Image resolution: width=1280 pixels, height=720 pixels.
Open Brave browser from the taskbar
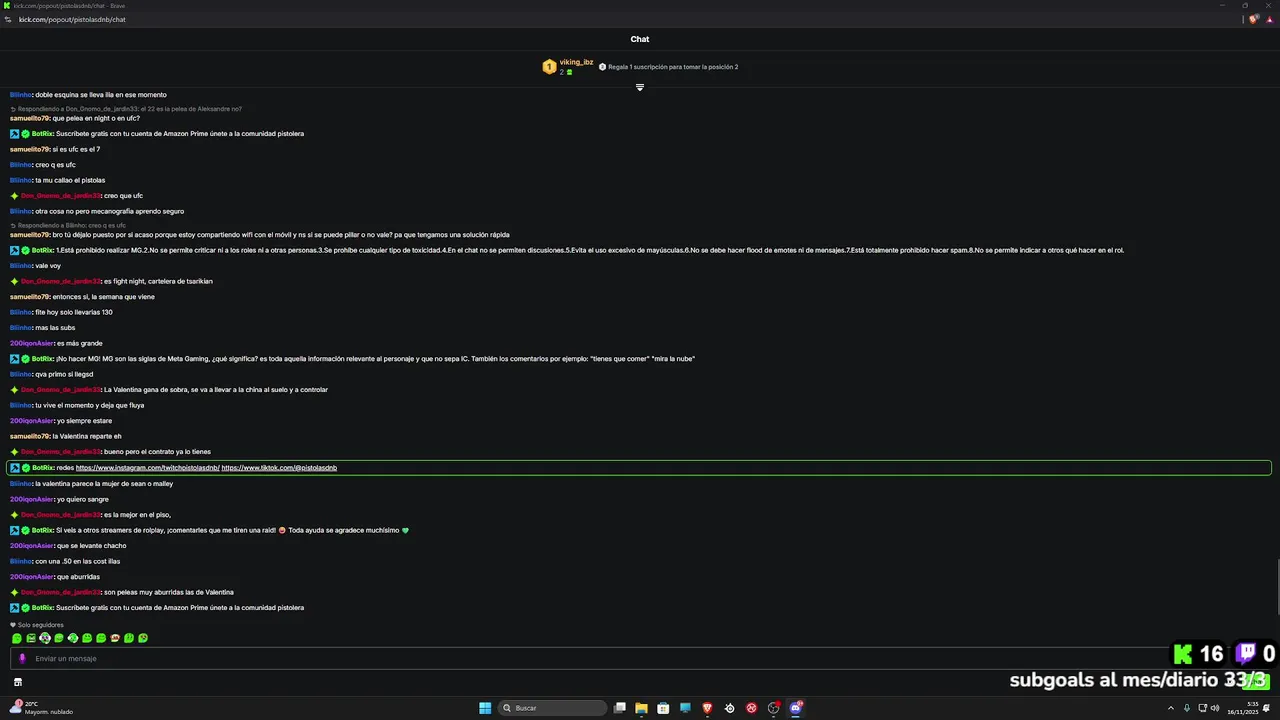point(707,708)
